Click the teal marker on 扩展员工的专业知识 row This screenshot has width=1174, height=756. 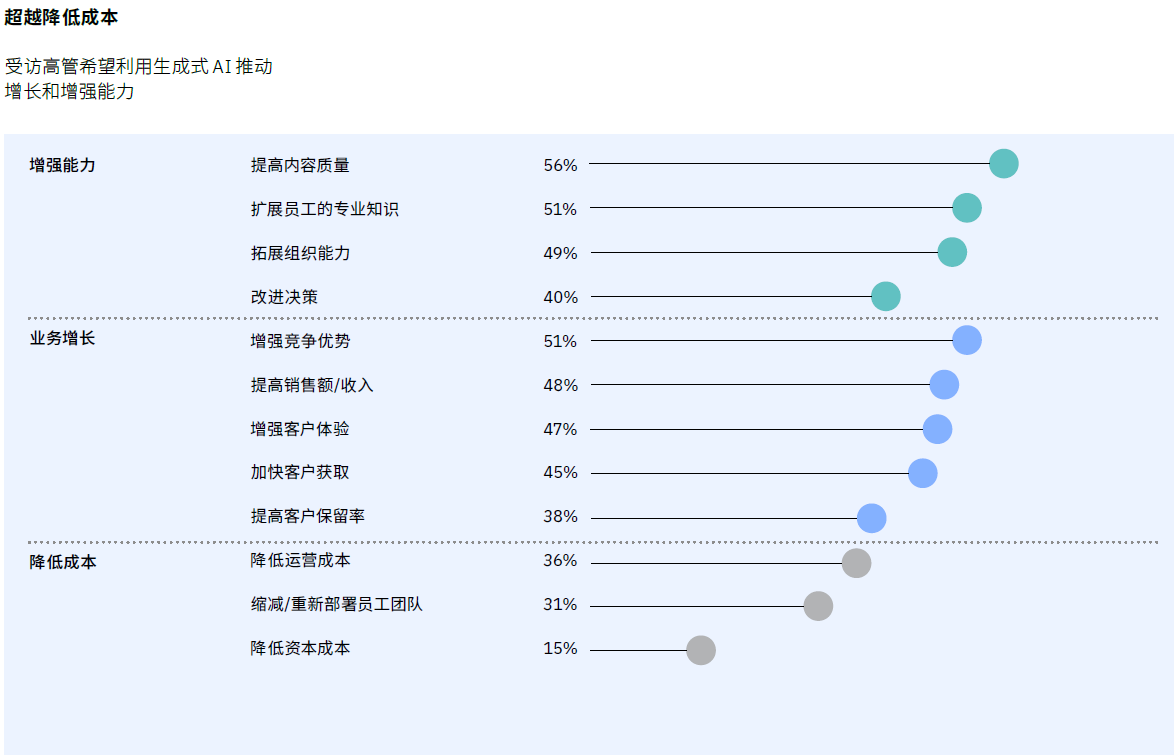[966, 208]
